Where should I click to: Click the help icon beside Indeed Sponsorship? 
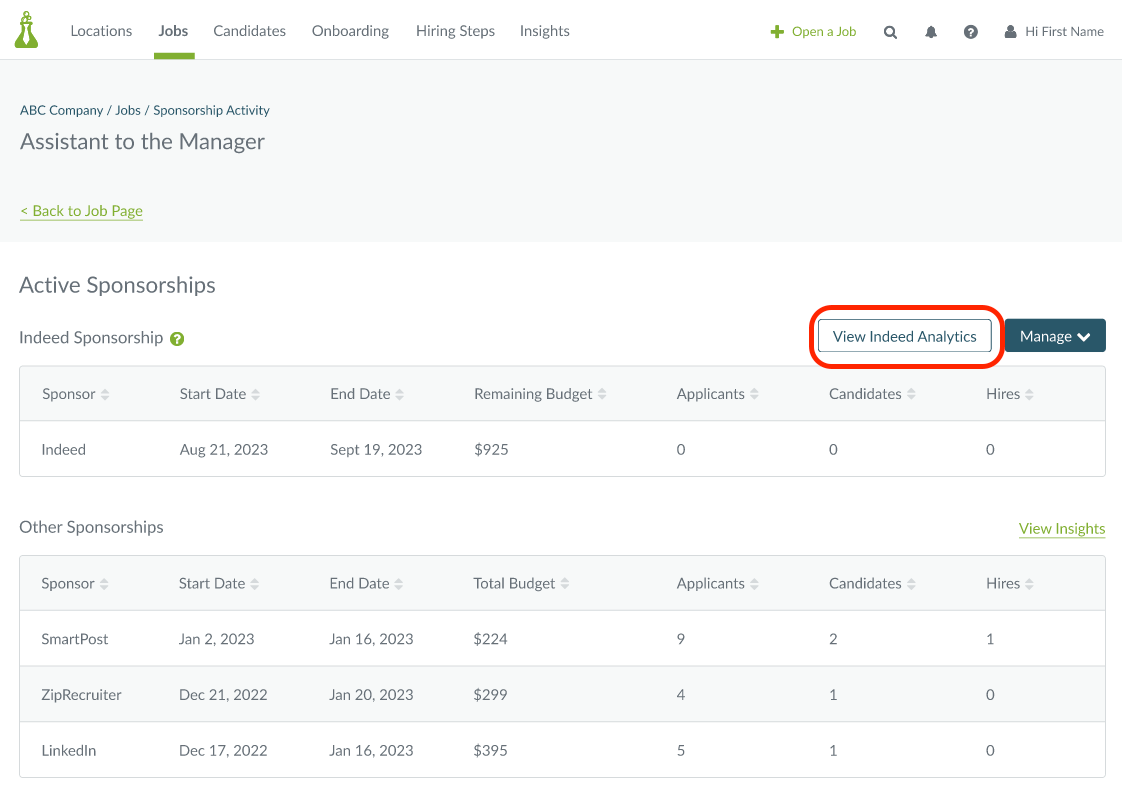click(x=177, y=338)
